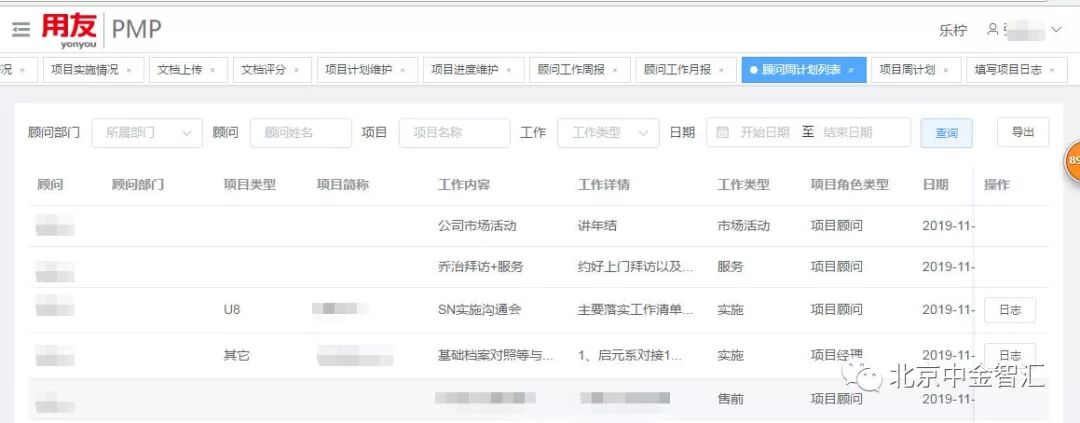Open 日志 for the SN实施沟通会 row

[x=1010, y=310]
